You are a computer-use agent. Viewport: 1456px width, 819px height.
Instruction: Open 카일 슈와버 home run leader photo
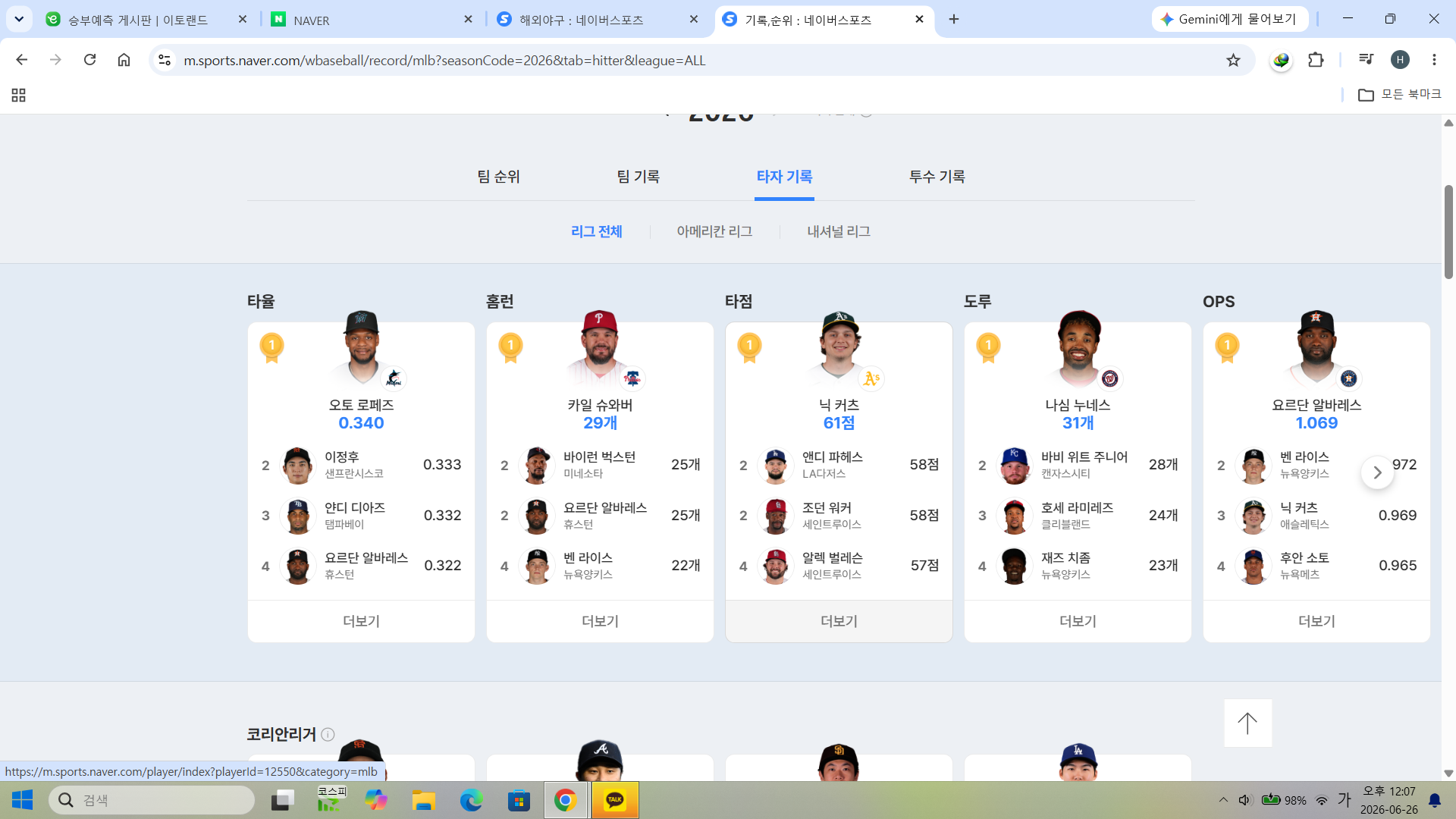(600, 349)
